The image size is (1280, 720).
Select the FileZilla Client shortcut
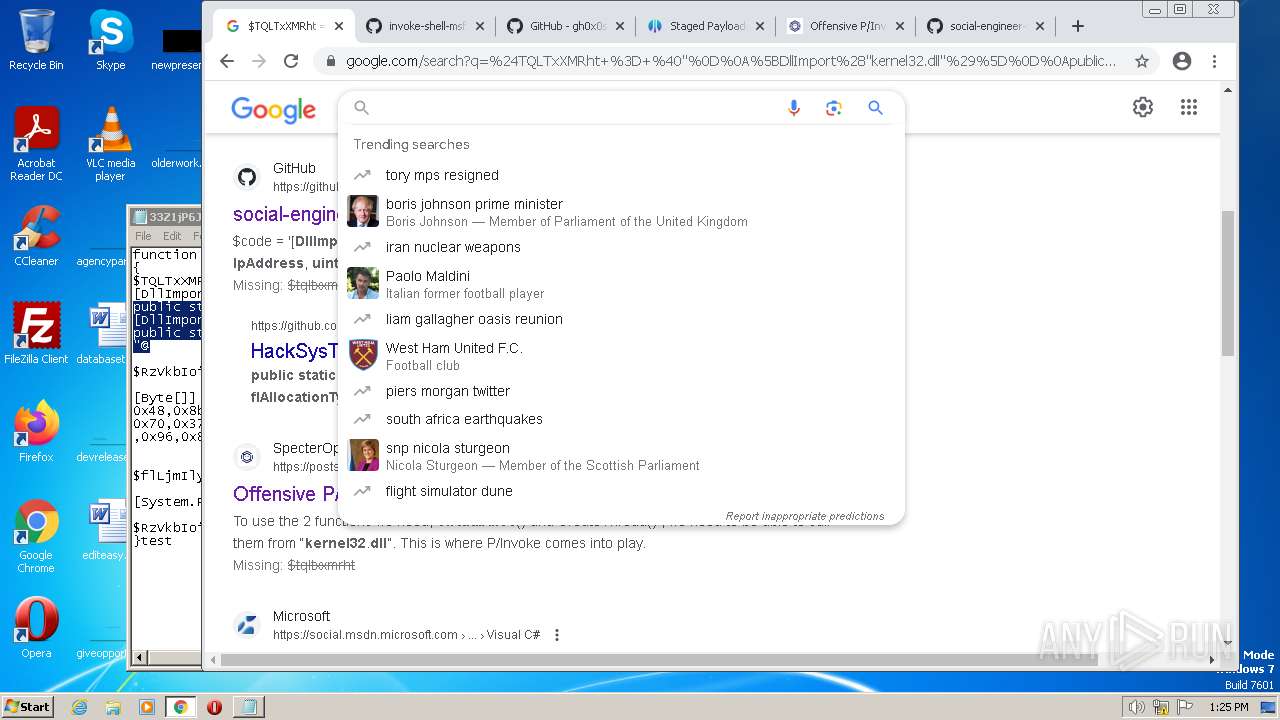[36, 334]
